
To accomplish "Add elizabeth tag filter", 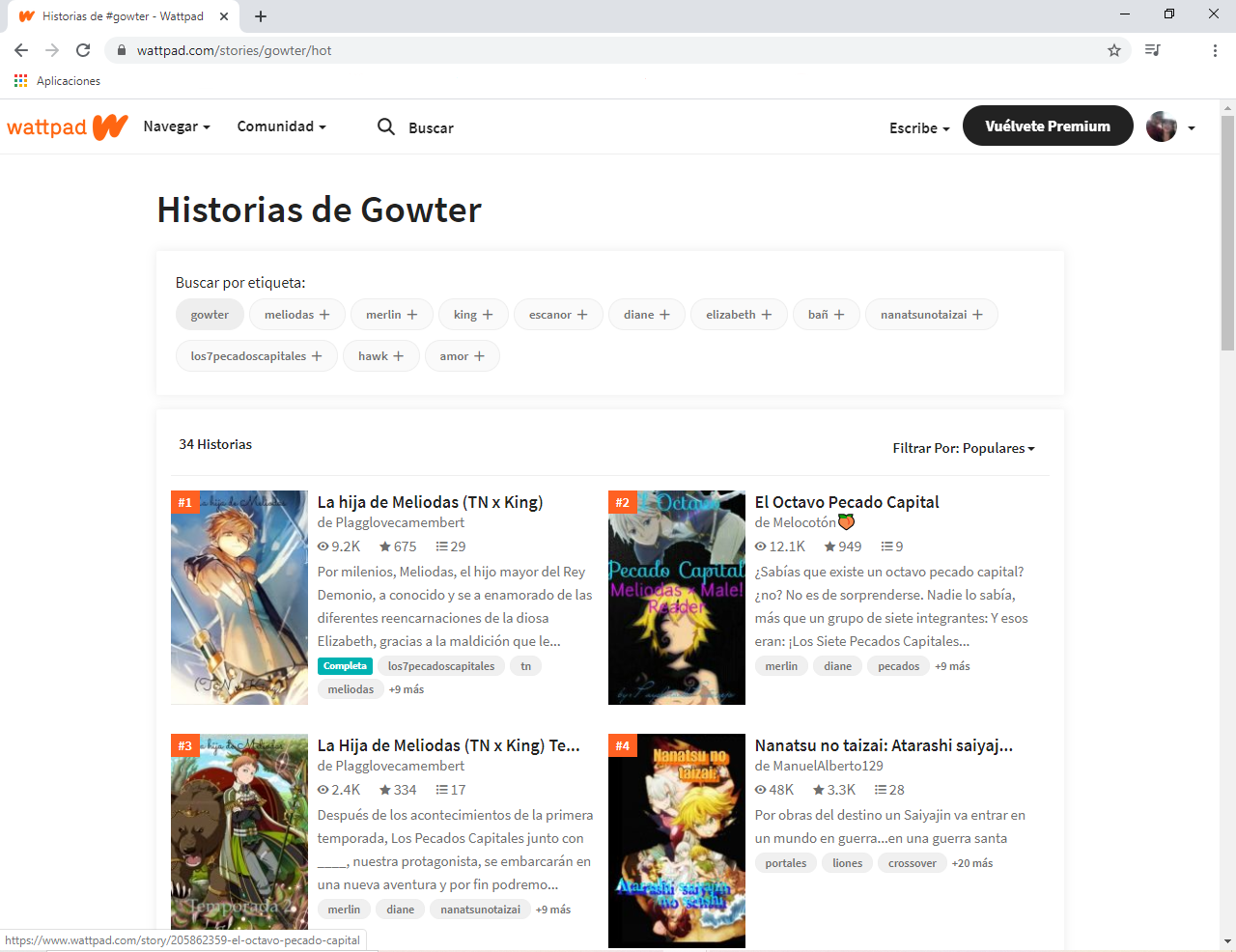I will 739,315.
